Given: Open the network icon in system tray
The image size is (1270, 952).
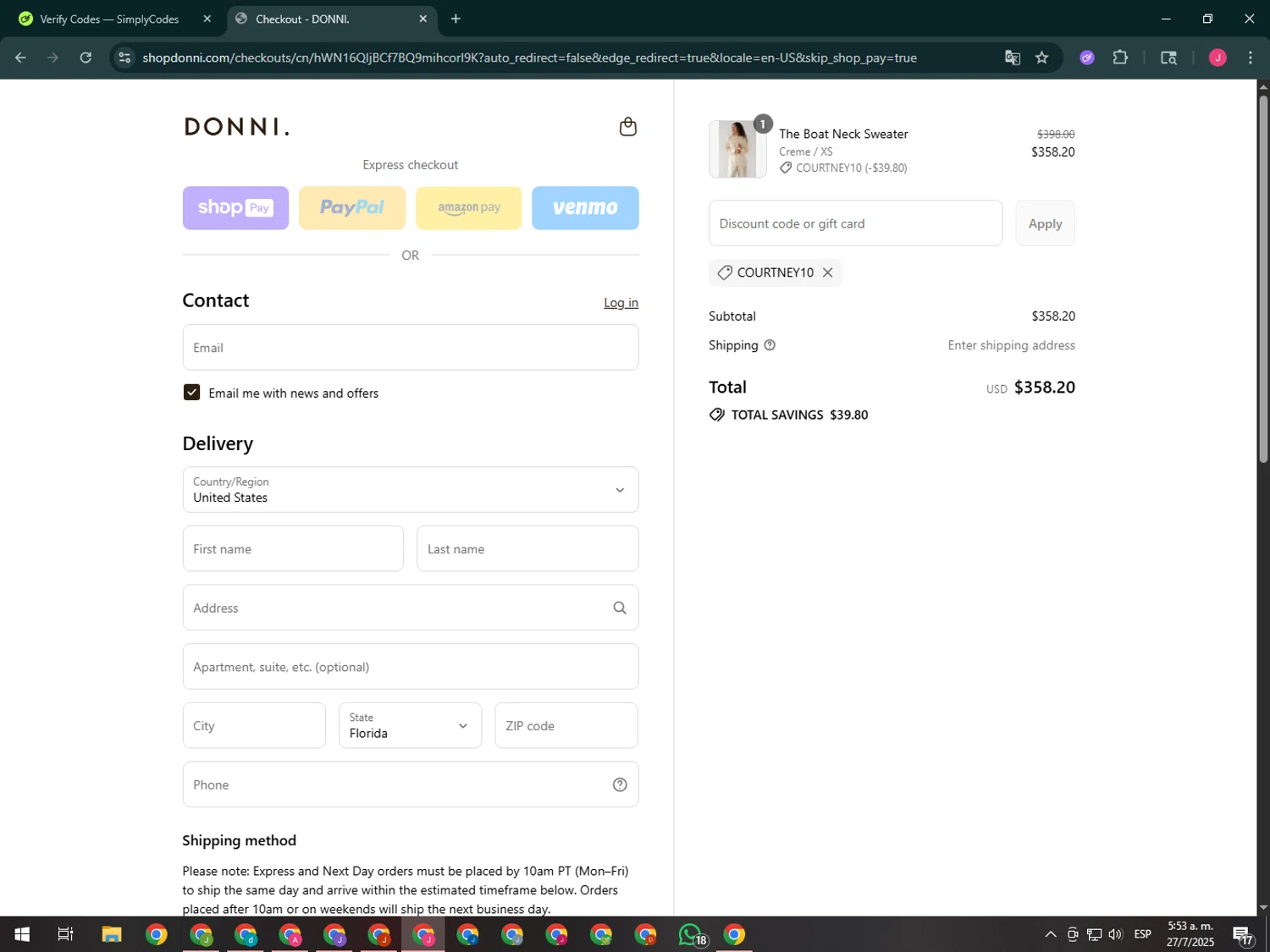Looking at the screenshot, I should [x=1094, y=934].
